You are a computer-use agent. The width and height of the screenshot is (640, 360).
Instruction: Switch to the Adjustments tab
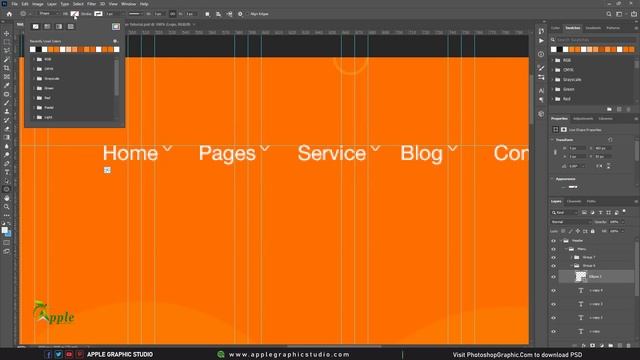(x=583, y=119)
